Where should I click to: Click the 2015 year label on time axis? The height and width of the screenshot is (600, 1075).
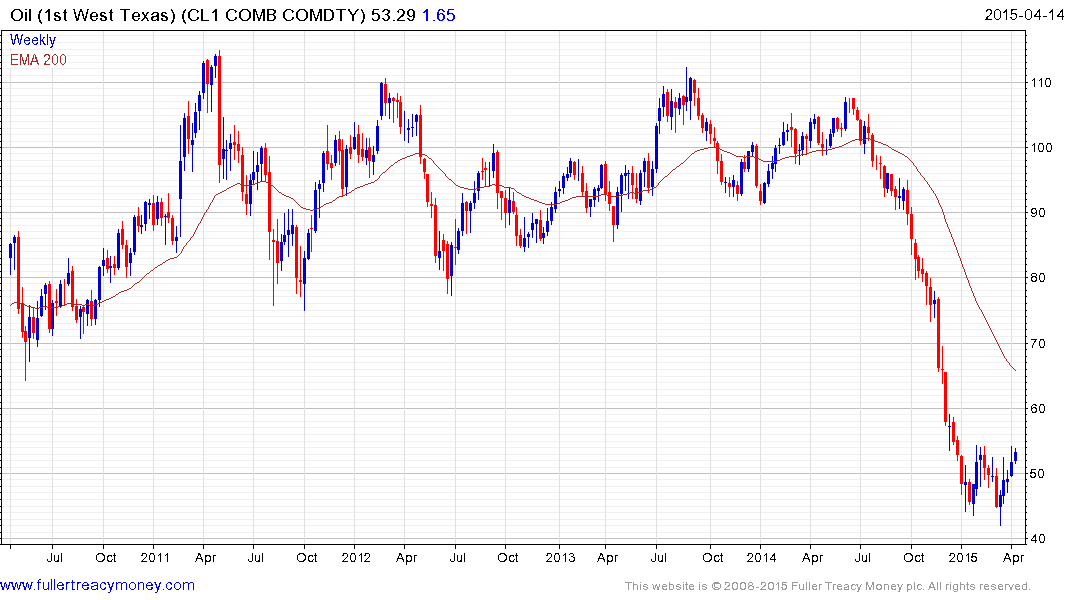[x=963, y=557]
